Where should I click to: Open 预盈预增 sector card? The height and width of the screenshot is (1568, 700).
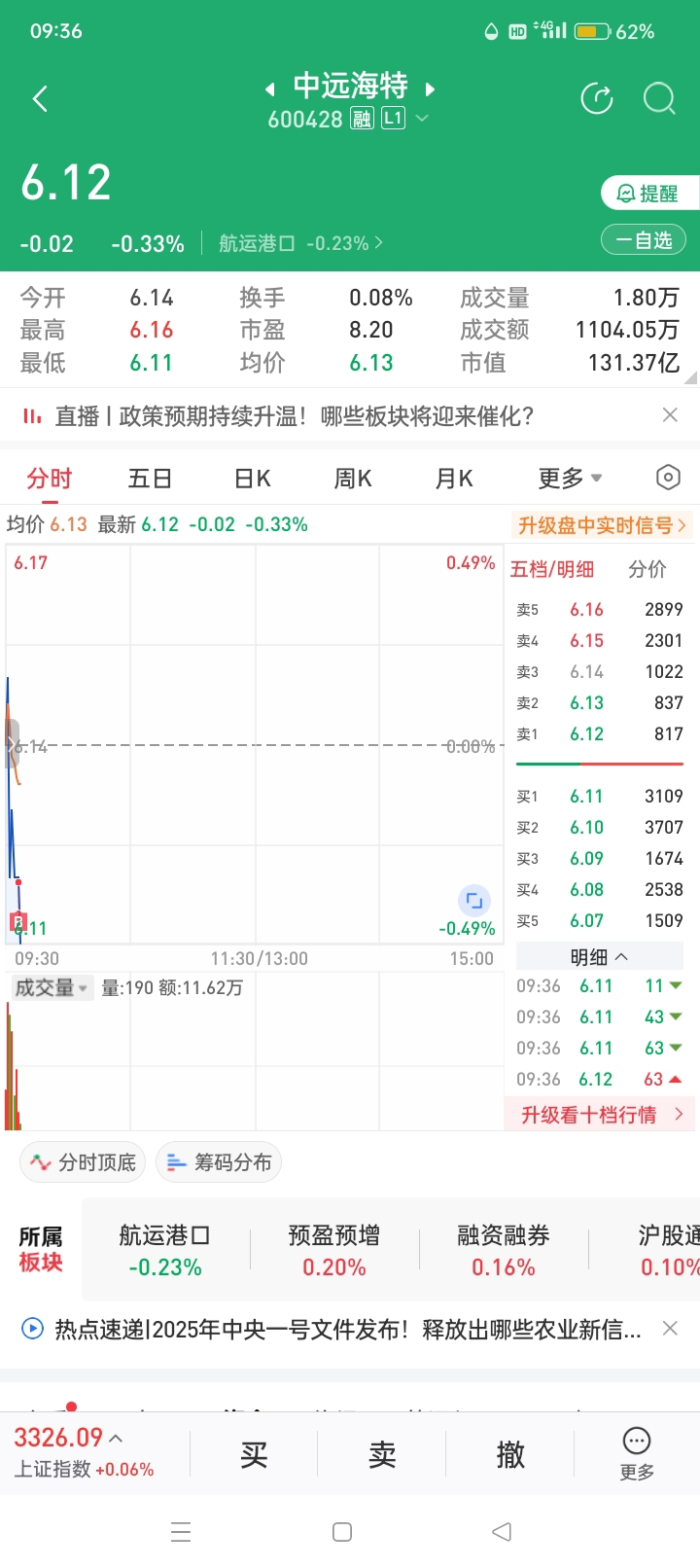point(334,1251)
